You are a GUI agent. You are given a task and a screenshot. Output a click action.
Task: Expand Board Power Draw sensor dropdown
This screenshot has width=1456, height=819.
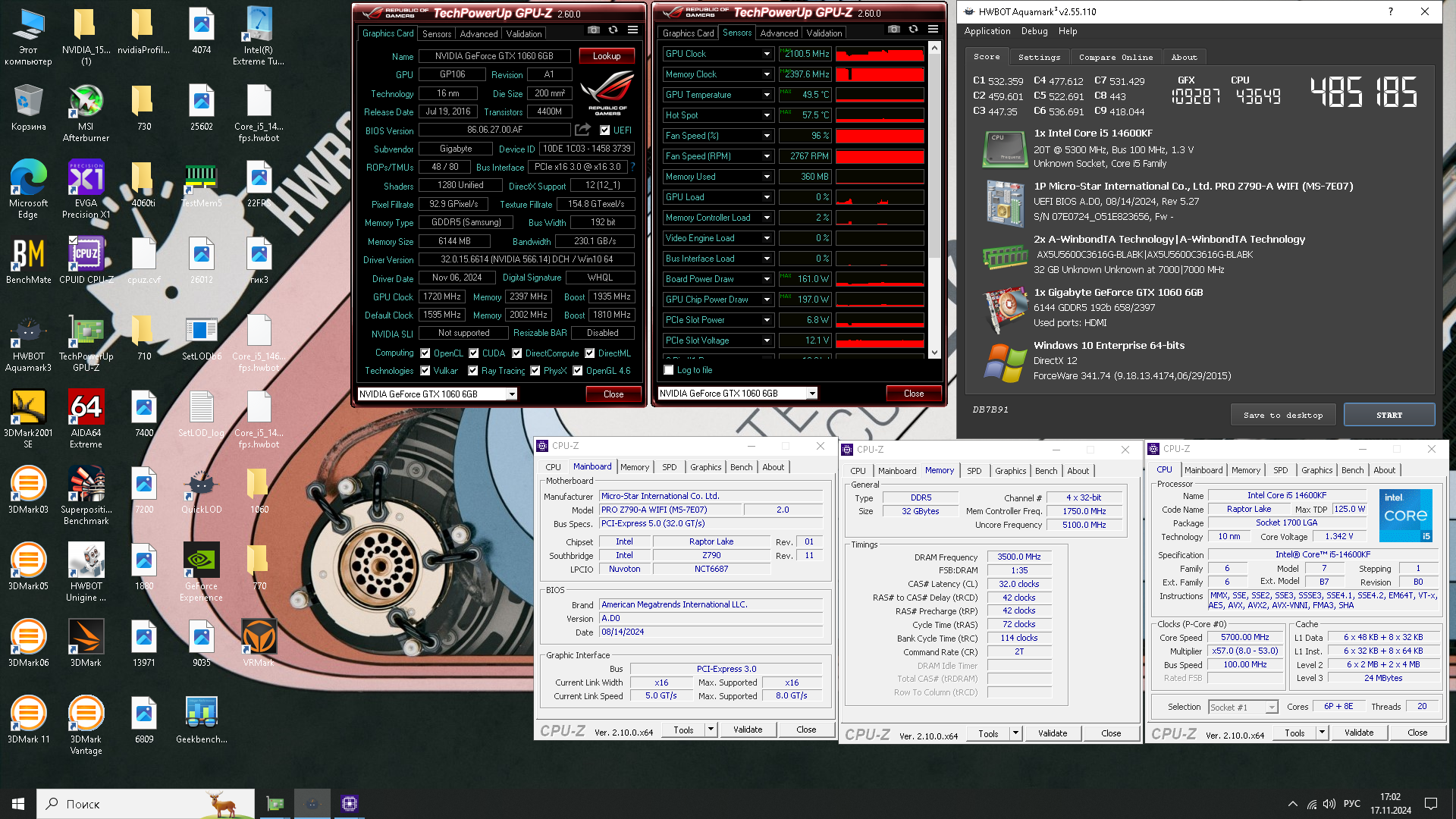[767, 279]
